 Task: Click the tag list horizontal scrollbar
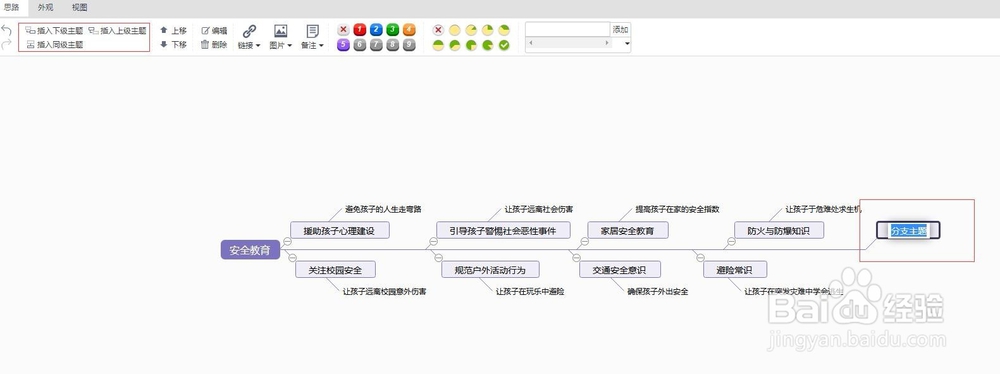(x=569, y=43)
